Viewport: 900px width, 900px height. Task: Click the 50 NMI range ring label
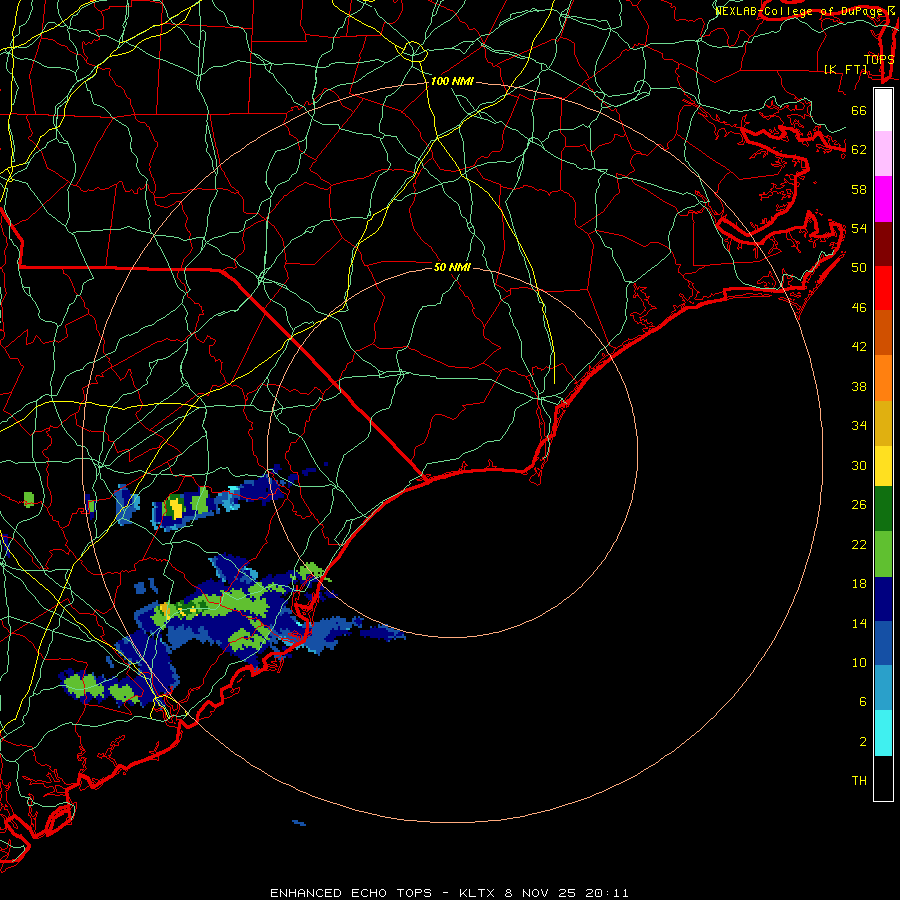click(x=452, y=267)
